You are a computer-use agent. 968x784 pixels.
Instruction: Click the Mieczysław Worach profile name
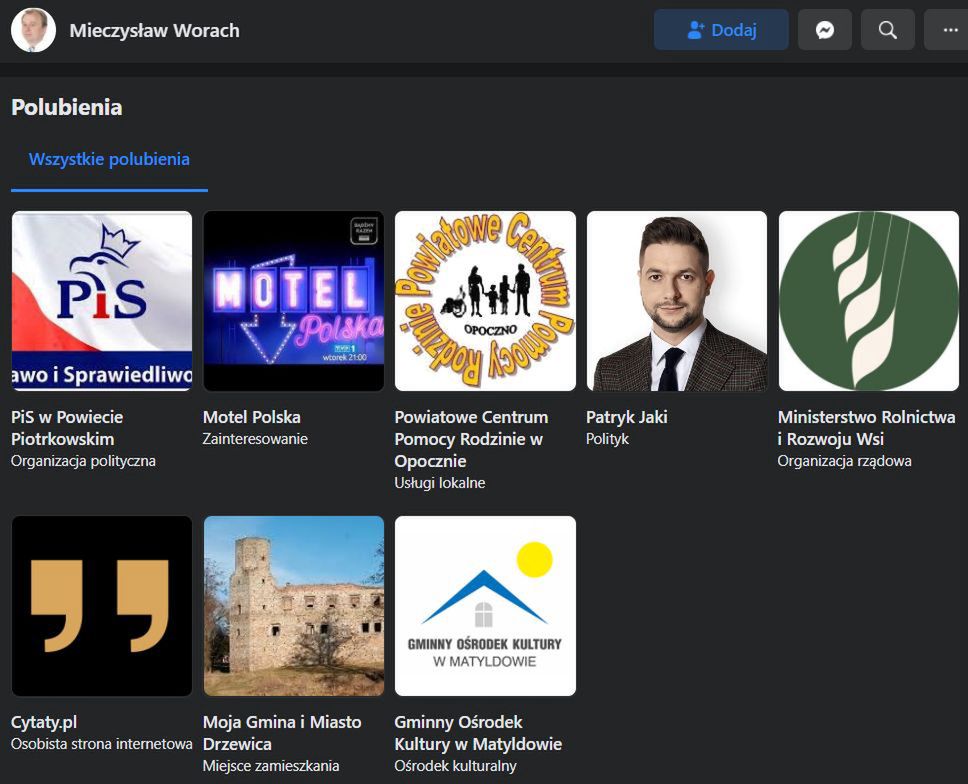pyautogui.click(x=154, y=30)
